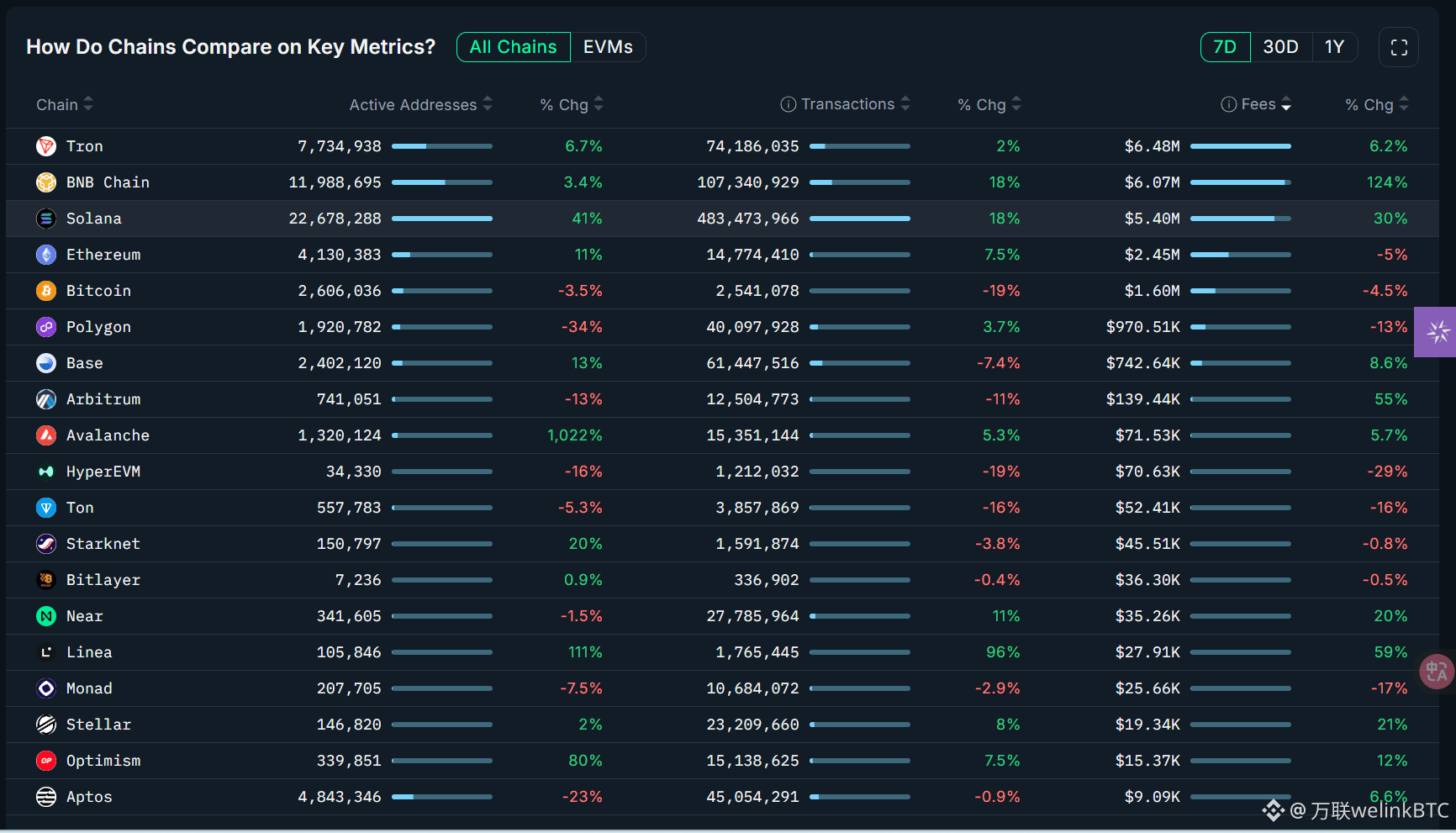This screenshot has width=1456, height=833.
Task: Click Stellar's $19.34K fees value
Action: pos(1147,725)
